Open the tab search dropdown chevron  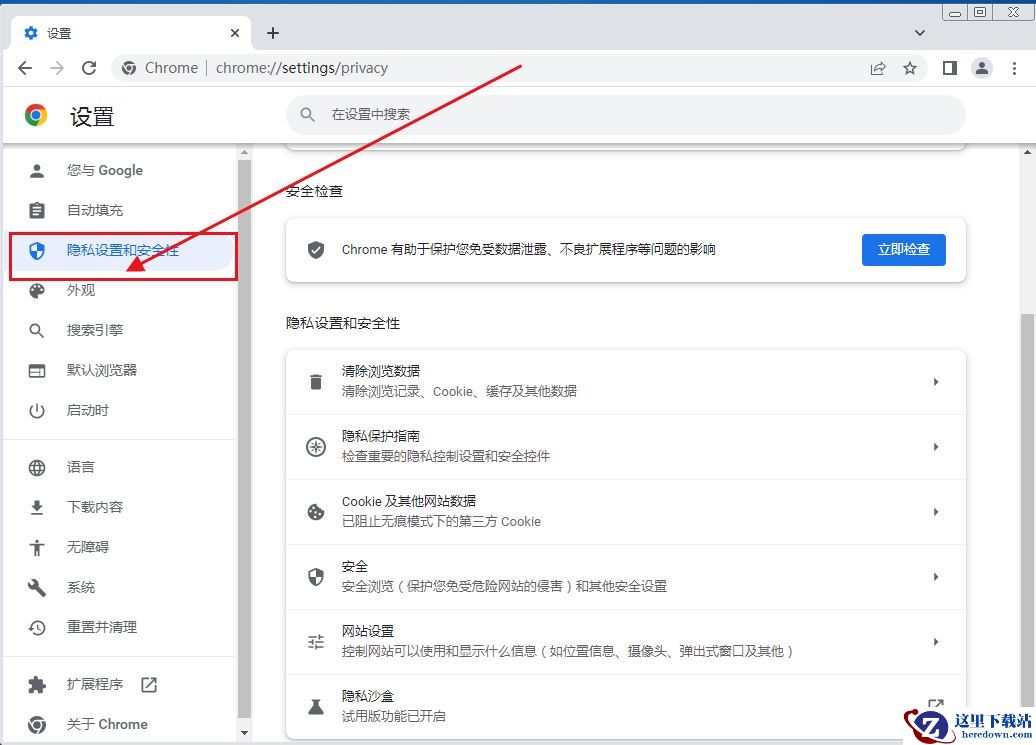pyautogui.click(x=920, y=33)
